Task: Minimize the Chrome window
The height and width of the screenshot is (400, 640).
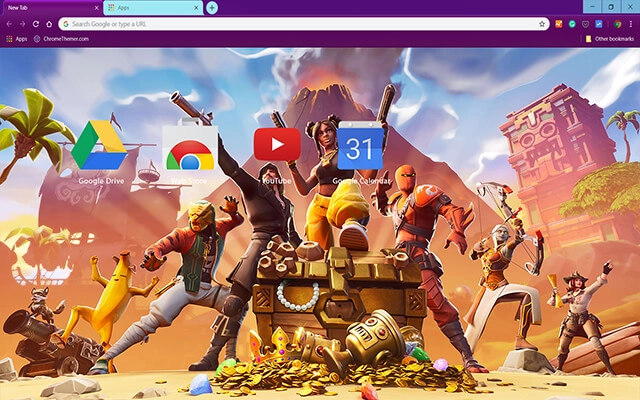Action: point(592,7)
